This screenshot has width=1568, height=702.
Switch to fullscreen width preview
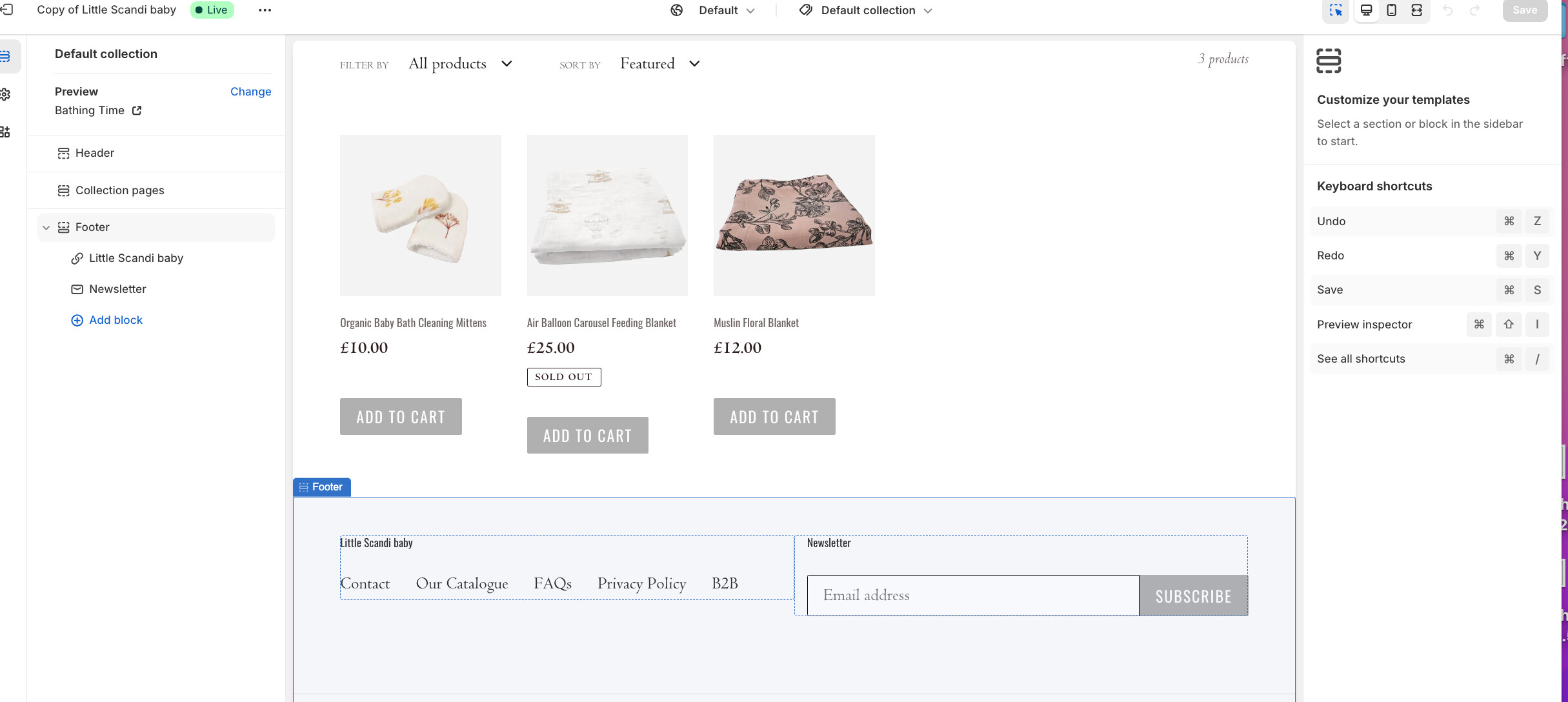1417,10
